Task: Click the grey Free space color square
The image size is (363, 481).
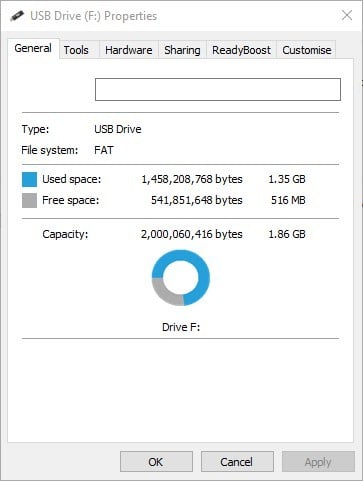Action: click(x=29, y=201)
